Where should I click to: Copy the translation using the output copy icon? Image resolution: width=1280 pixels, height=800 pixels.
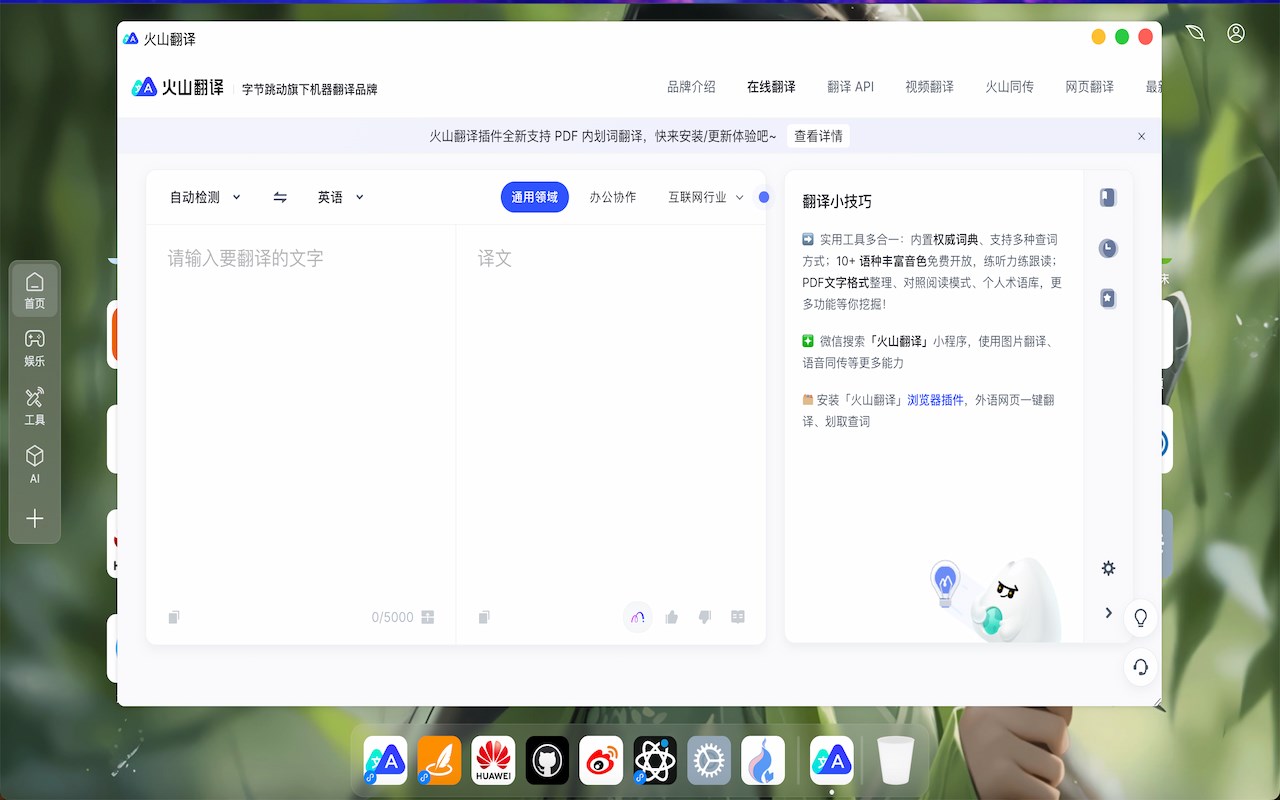pyautogui.click(x=484, y=617)
